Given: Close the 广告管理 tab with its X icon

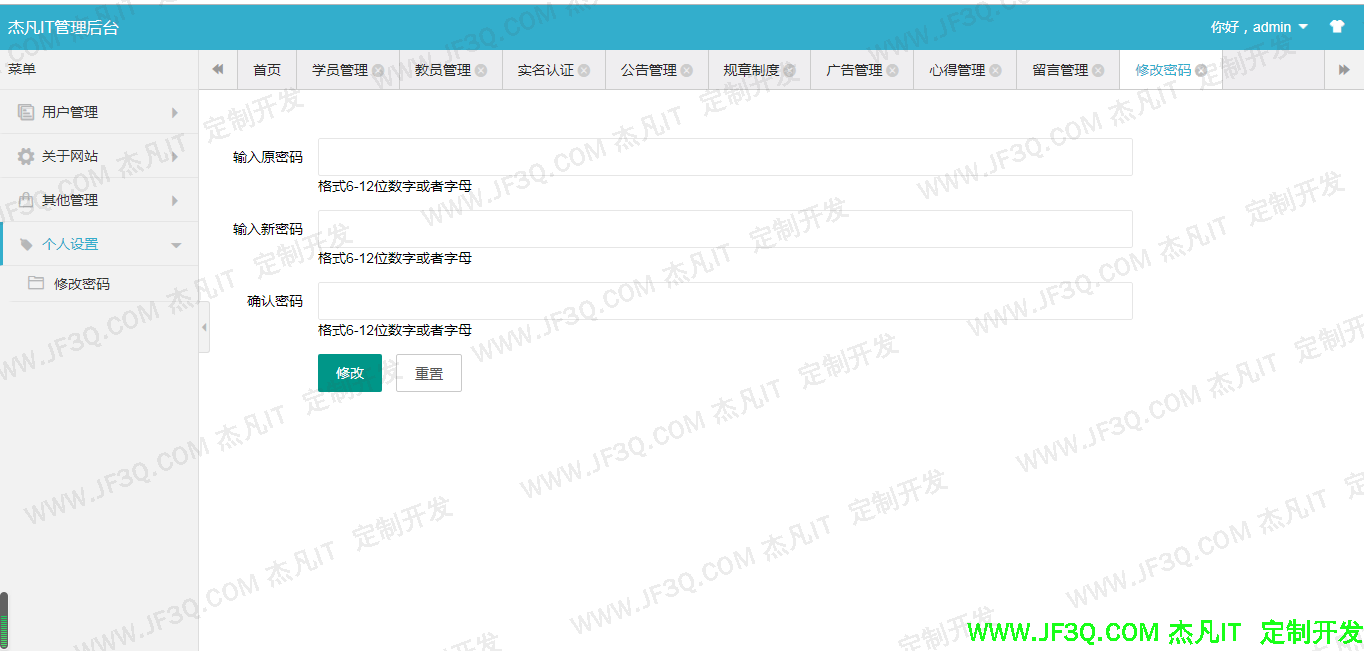Looking at the screenshot, I should (892, 70).
